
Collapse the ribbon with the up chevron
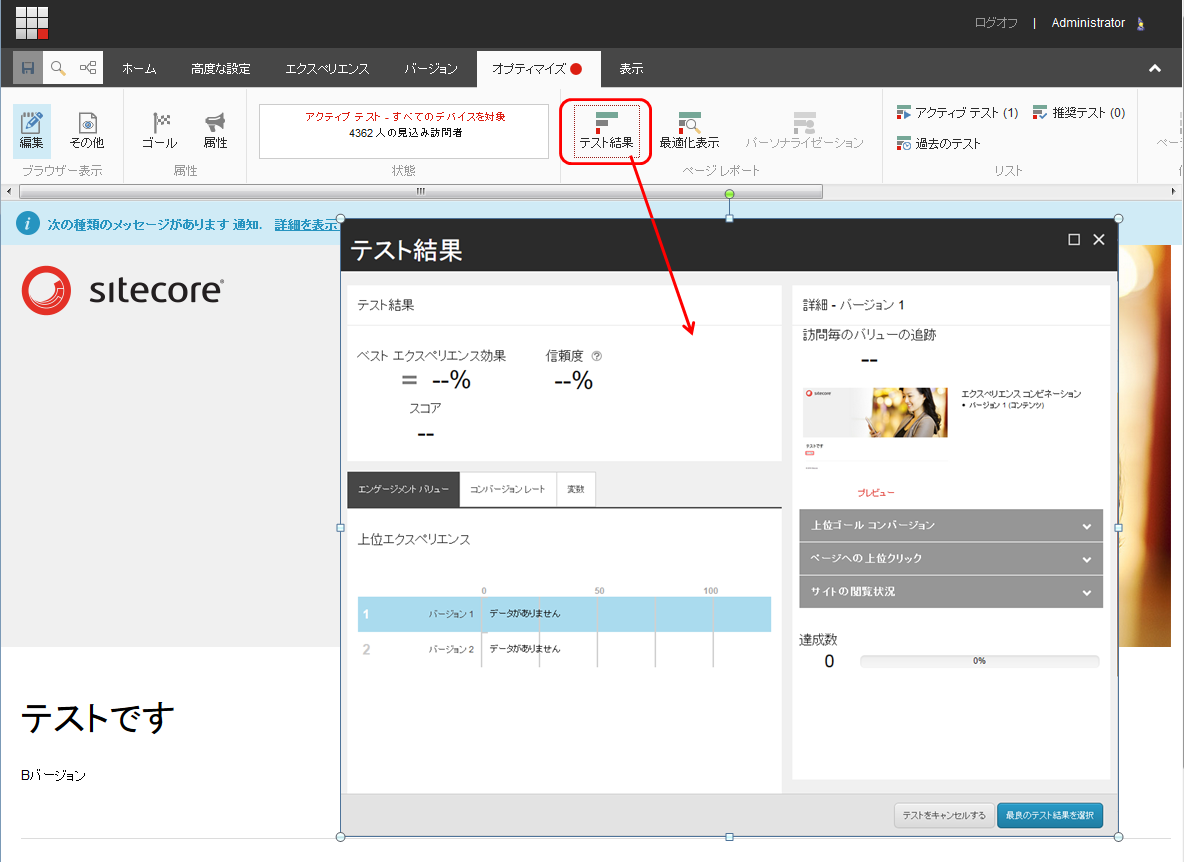[1155, 69]
